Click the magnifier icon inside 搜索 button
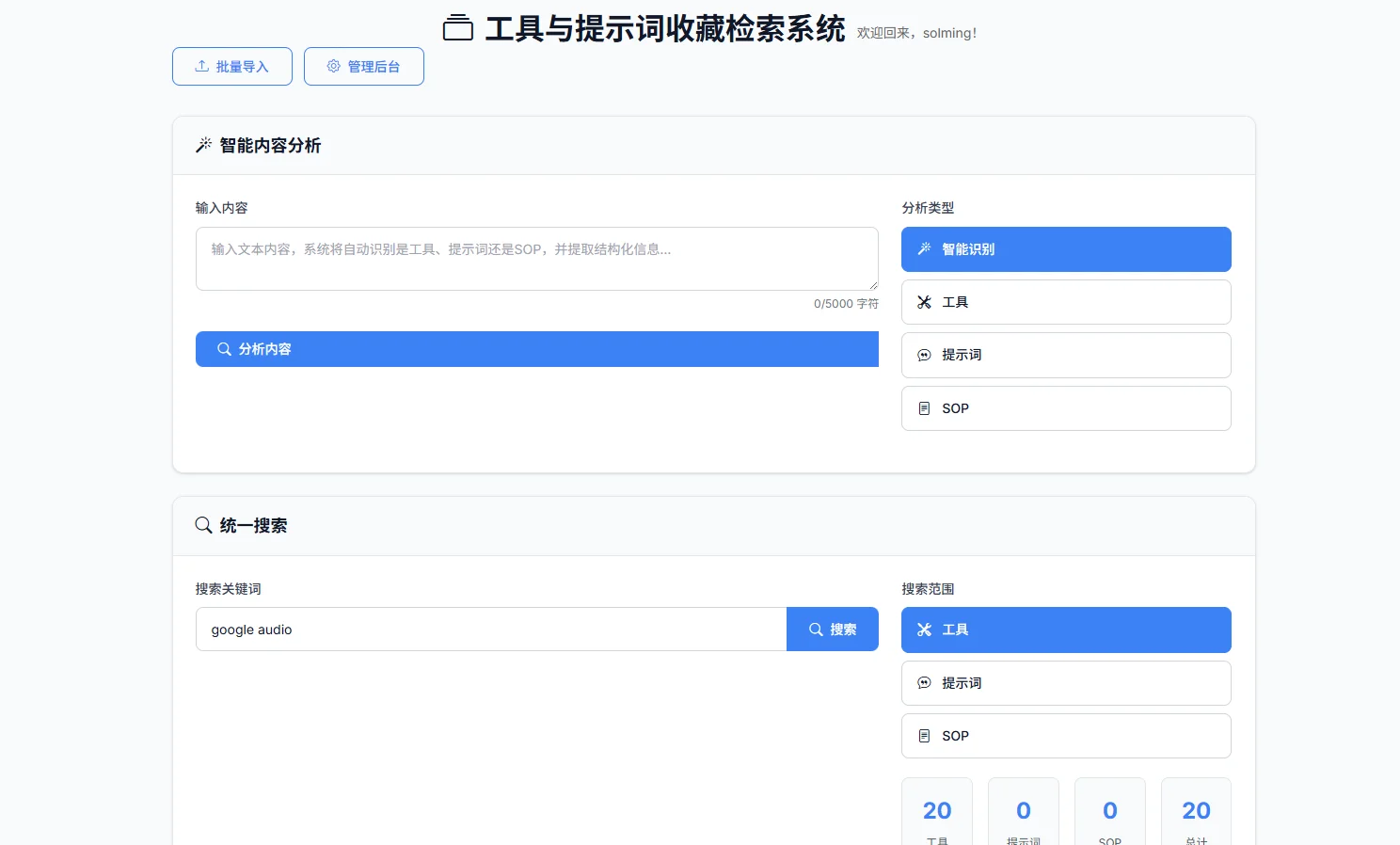Viewport: 1400px width, 845px height. point(817,629)
